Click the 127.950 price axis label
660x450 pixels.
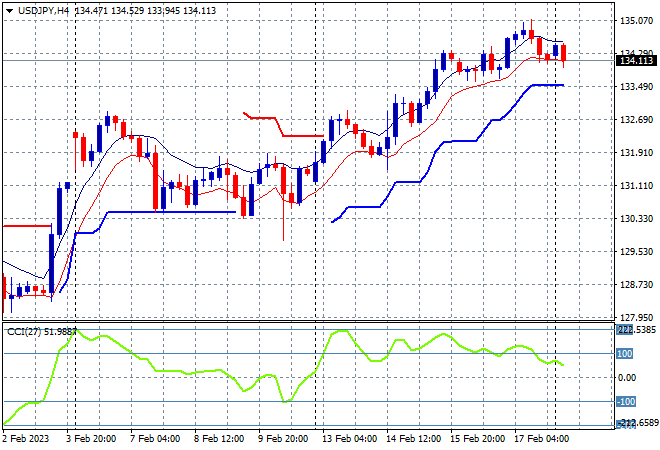point(636,318)
